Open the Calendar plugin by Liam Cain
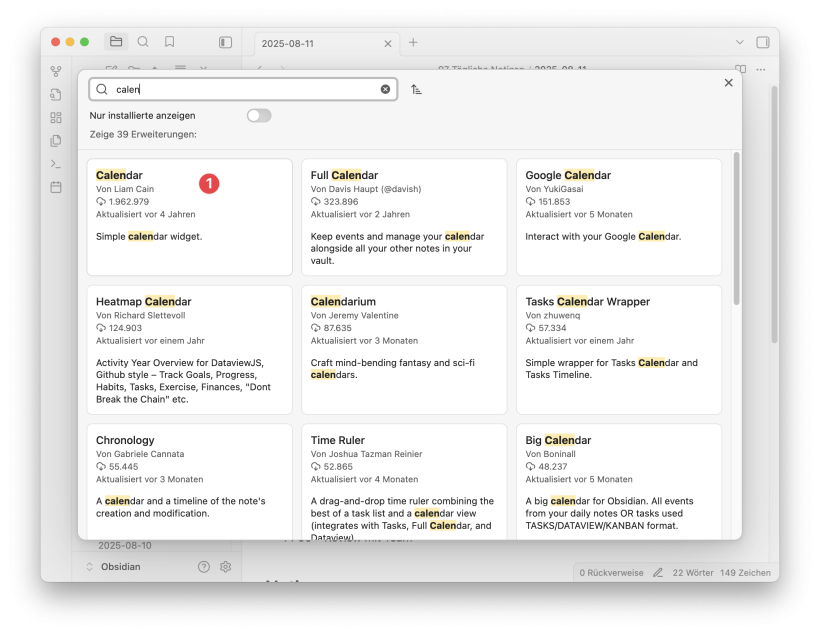Image resolution: width=820 pixels, height=635 pixels. click(x=190, y=217)
